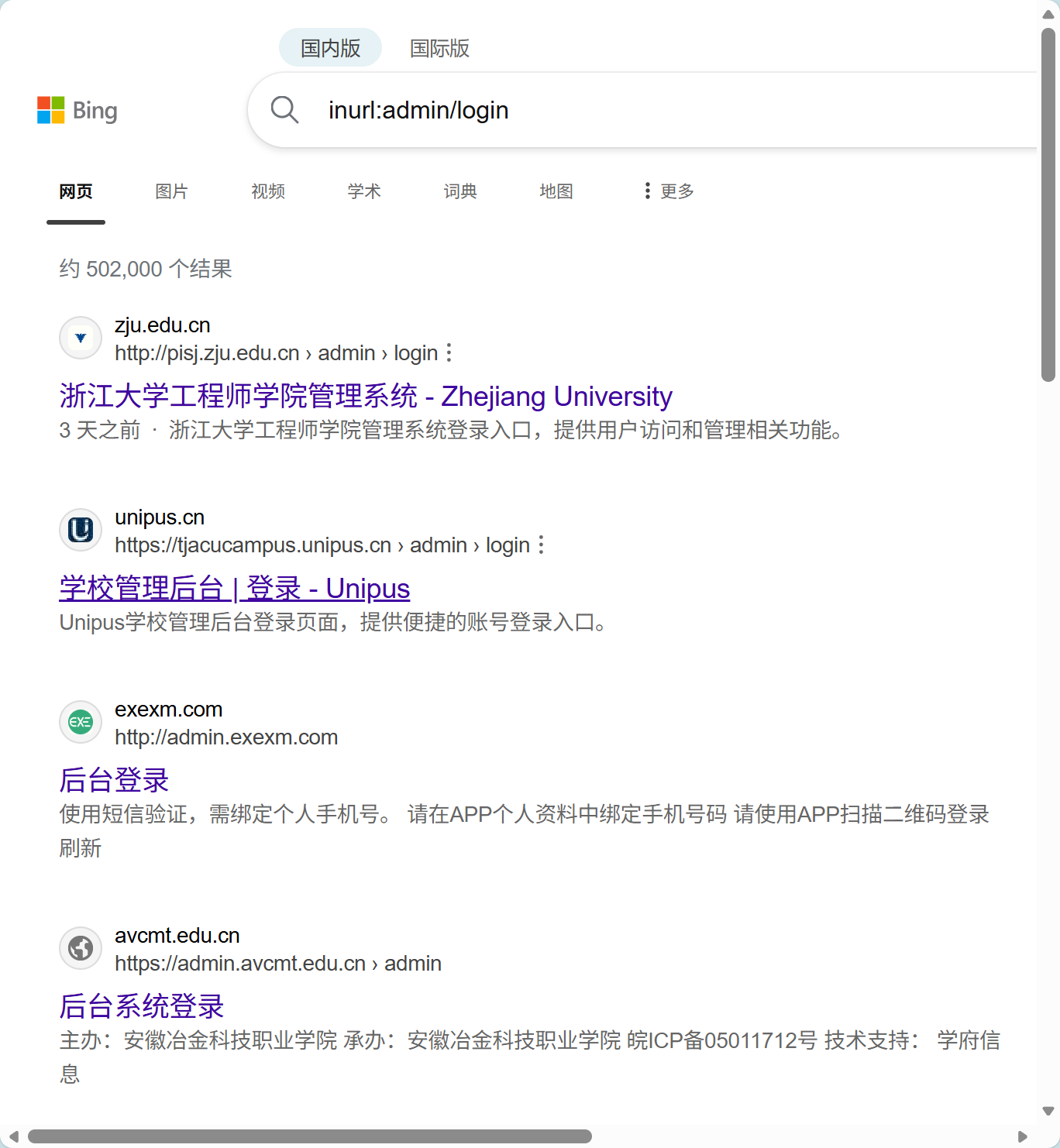Select the zju.edu.cn site favicon
The image size is (1060, 1148).
80,338
